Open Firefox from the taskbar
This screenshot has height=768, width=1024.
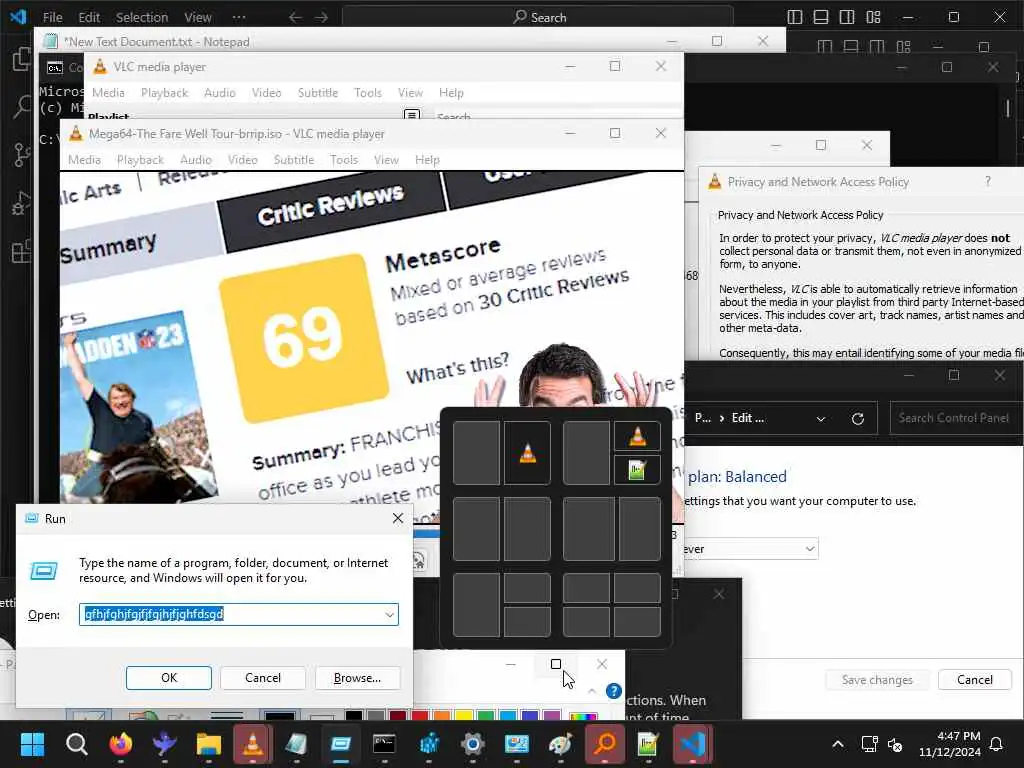(120, 744)
